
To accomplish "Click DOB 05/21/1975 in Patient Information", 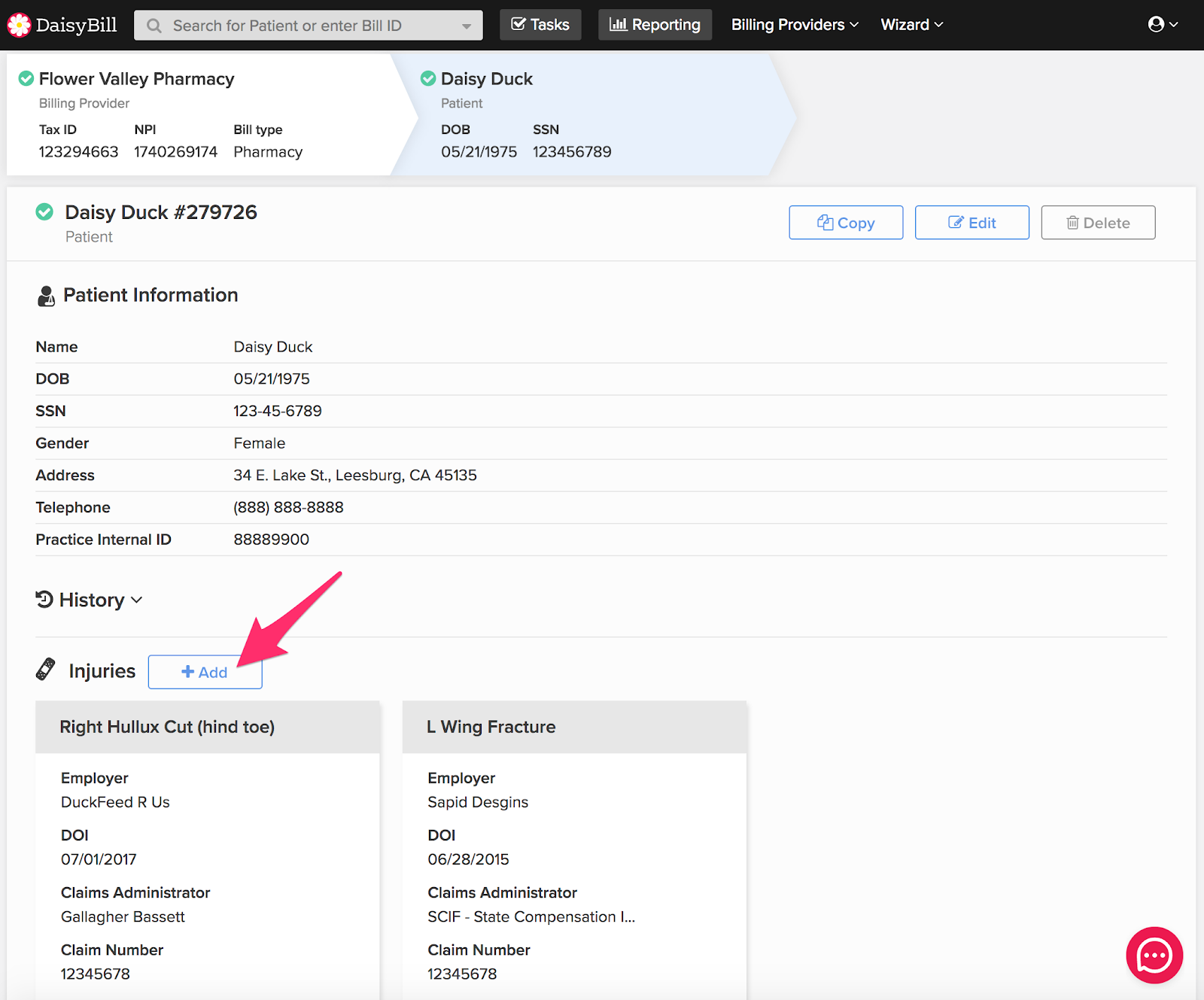I will click(272, 379).
